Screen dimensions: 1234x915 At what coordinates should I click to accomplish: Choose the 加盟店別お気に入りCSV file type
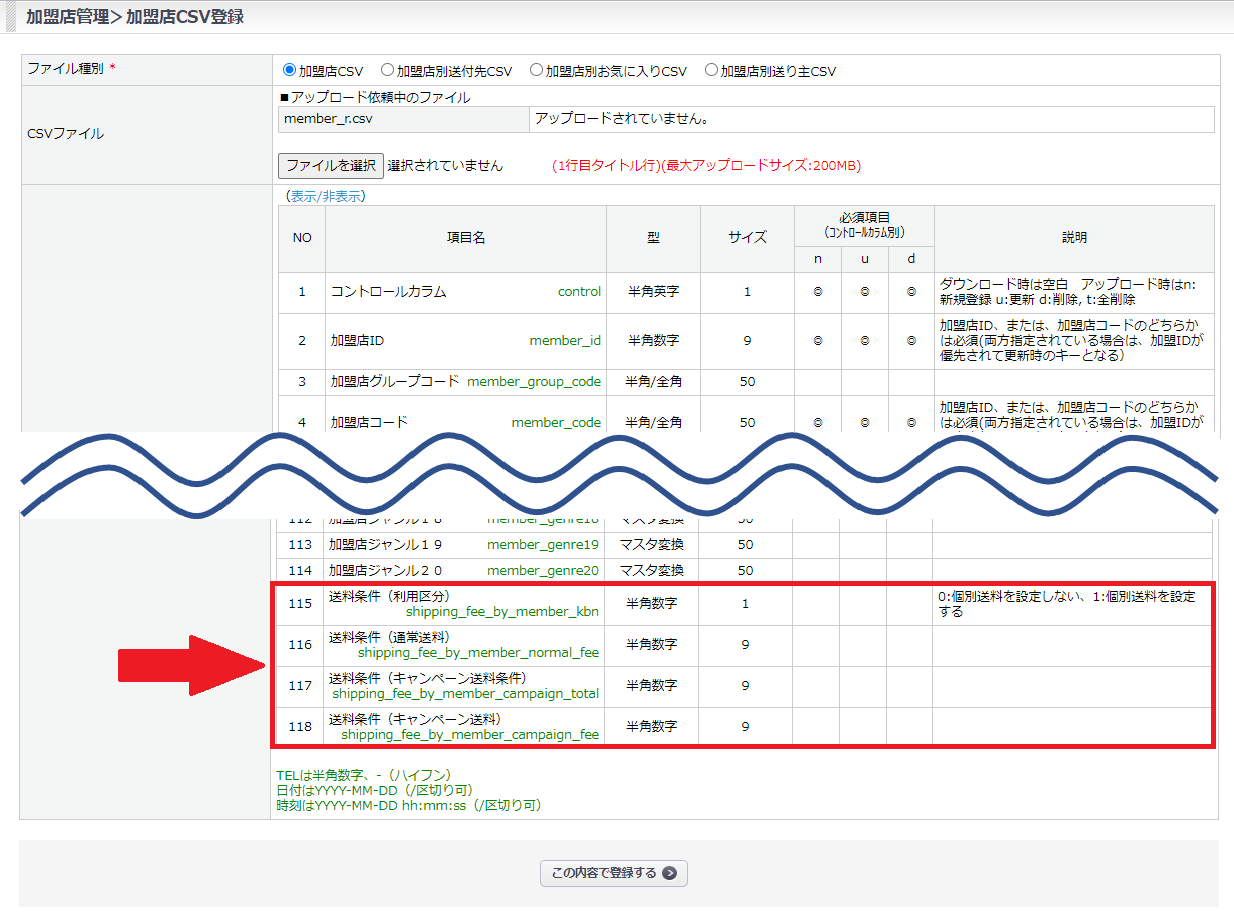pos(536,71)
